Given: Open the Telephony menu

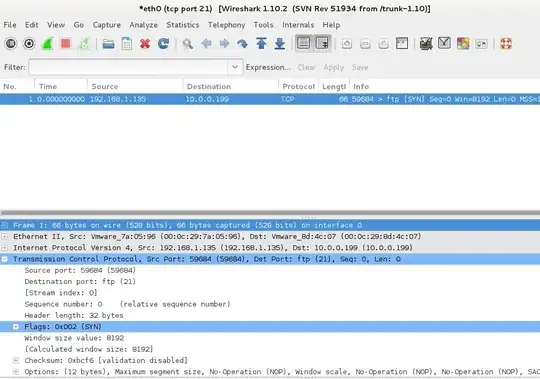Looking at the screenshot, I should (x=227, y=25).
